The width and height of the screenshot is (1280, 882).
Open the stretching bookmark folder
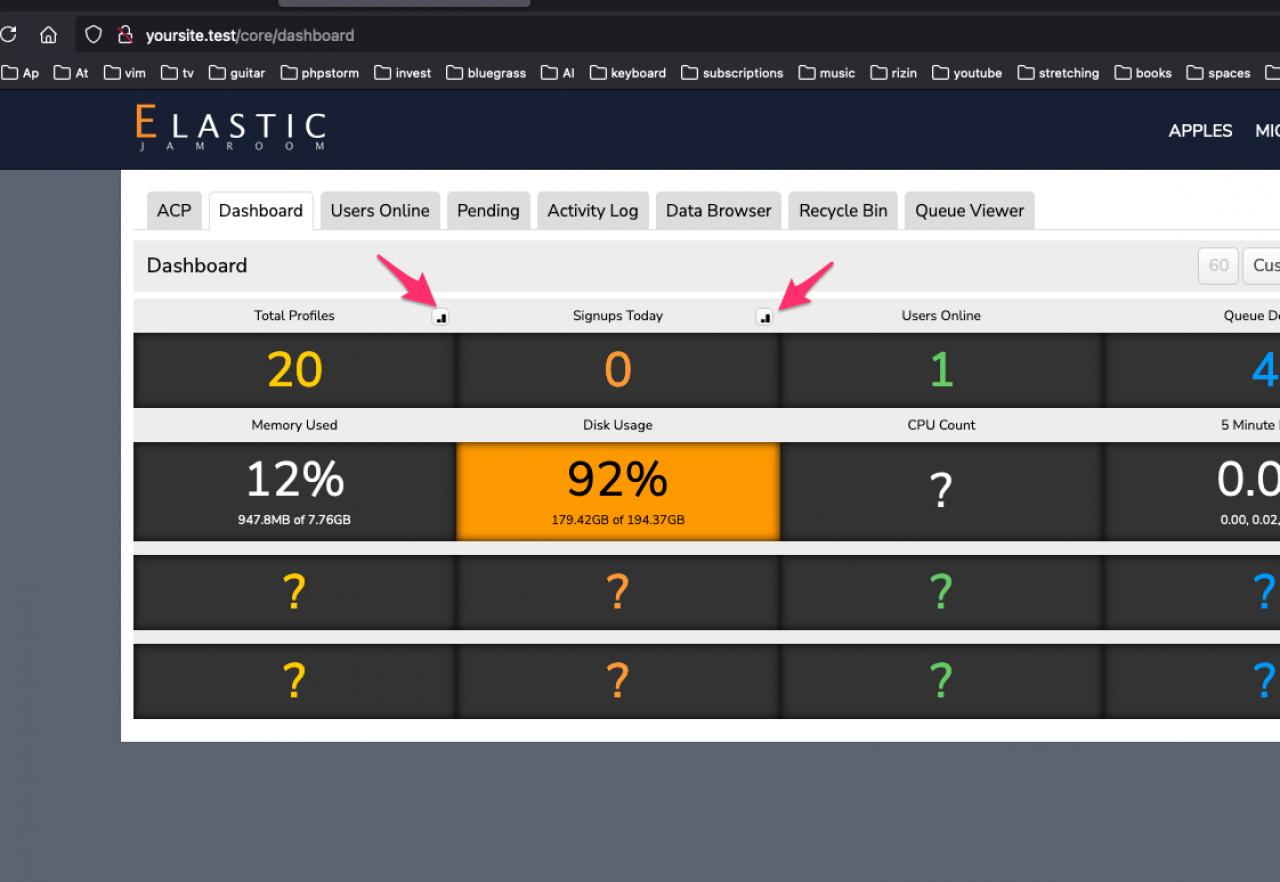(x=1059, y=73)
